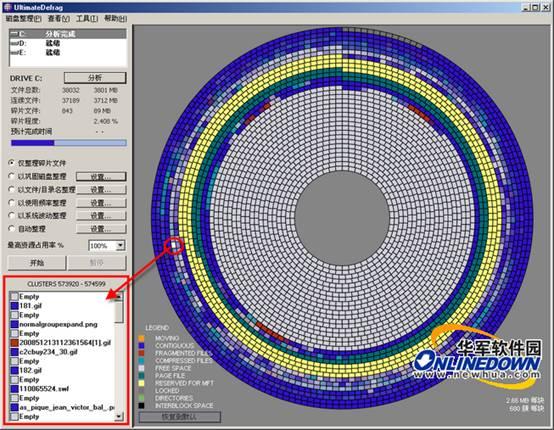The image size is (554, 430).
Task: Open 设置... for 以使用频率整理
Action: tap(101, 203)
